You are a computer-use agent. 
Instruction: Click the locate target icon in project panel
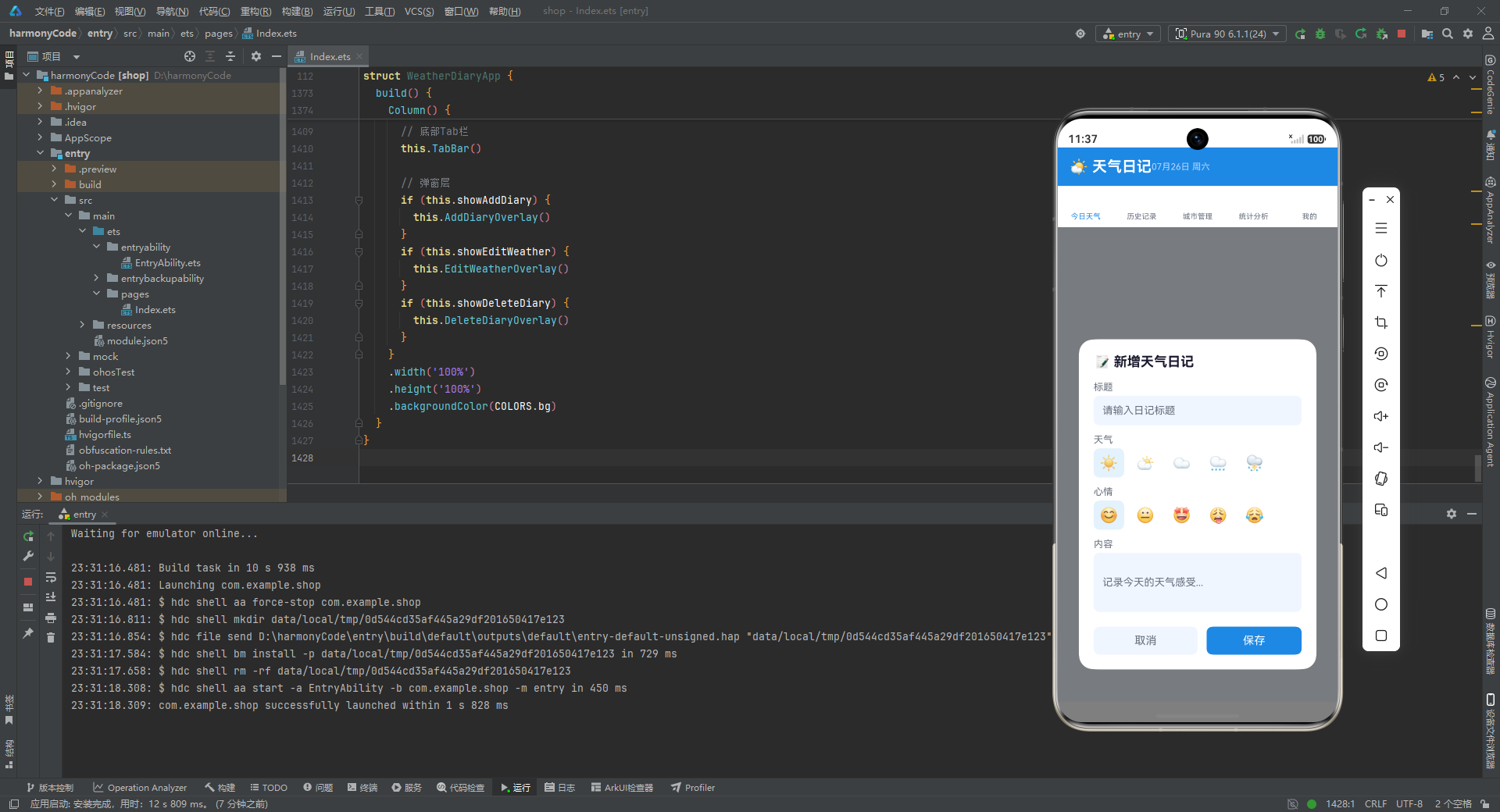coord(190,56)
